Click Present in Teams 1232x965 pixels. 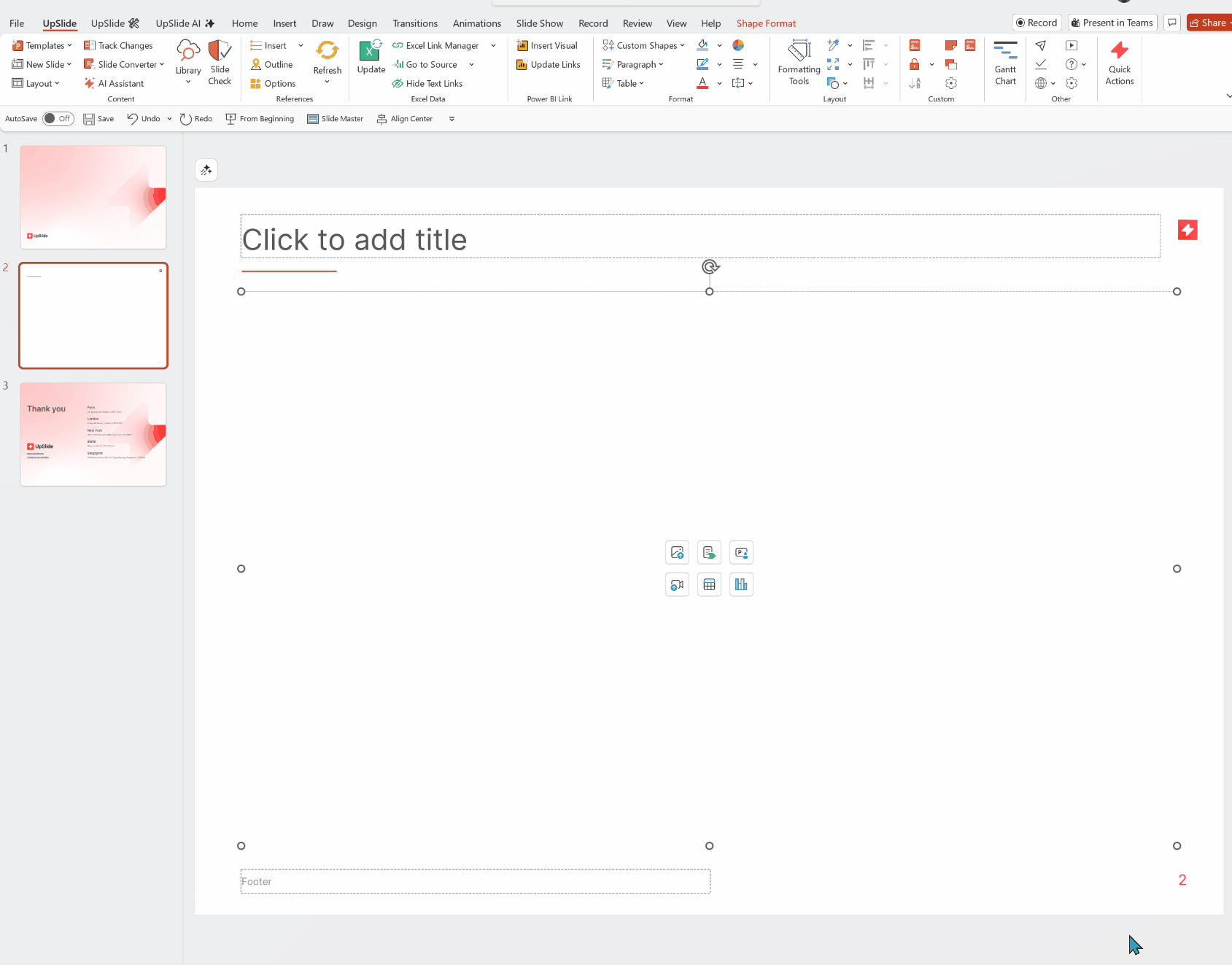click(1112, 23)
